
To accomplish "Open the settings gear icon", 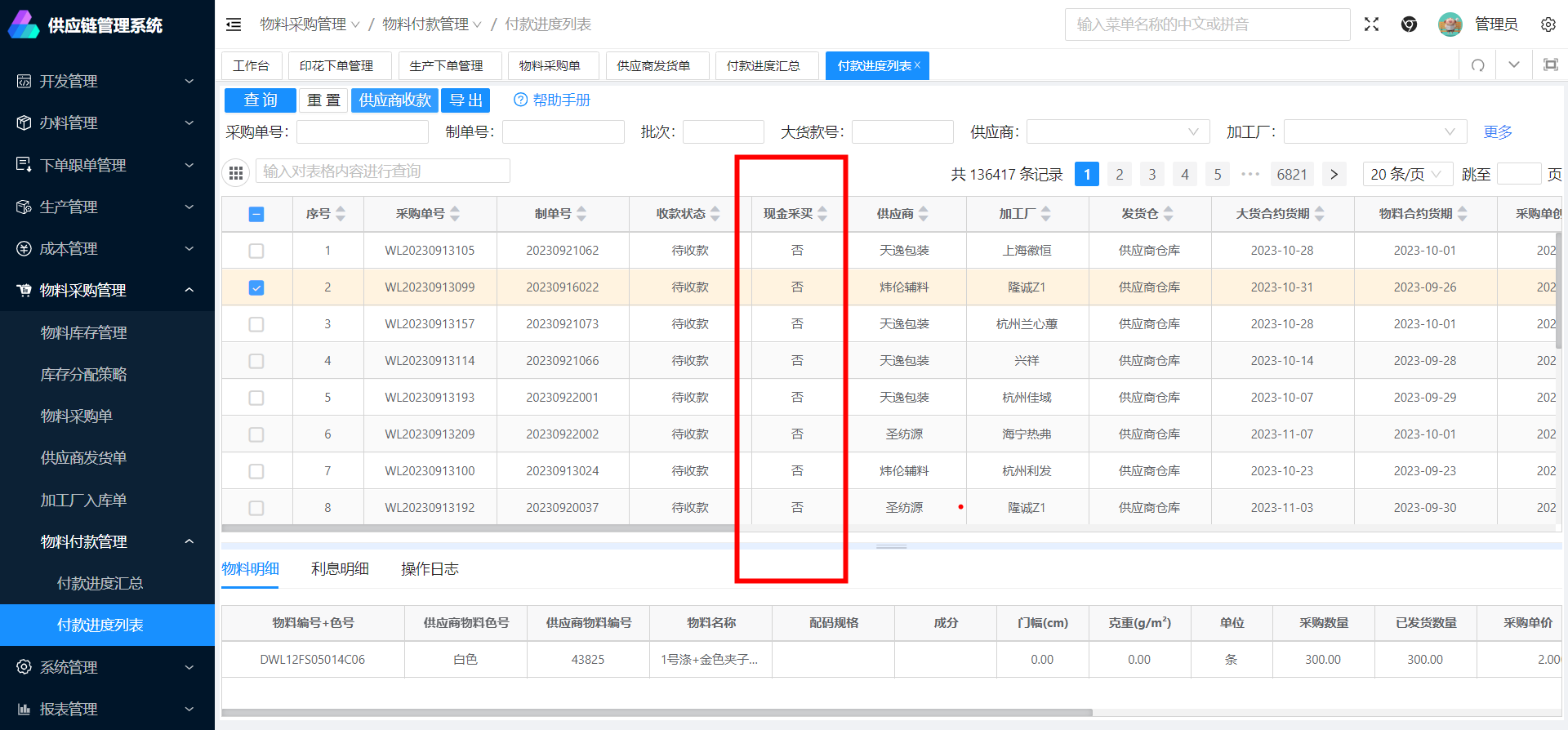I will (x=1548, y=24).
